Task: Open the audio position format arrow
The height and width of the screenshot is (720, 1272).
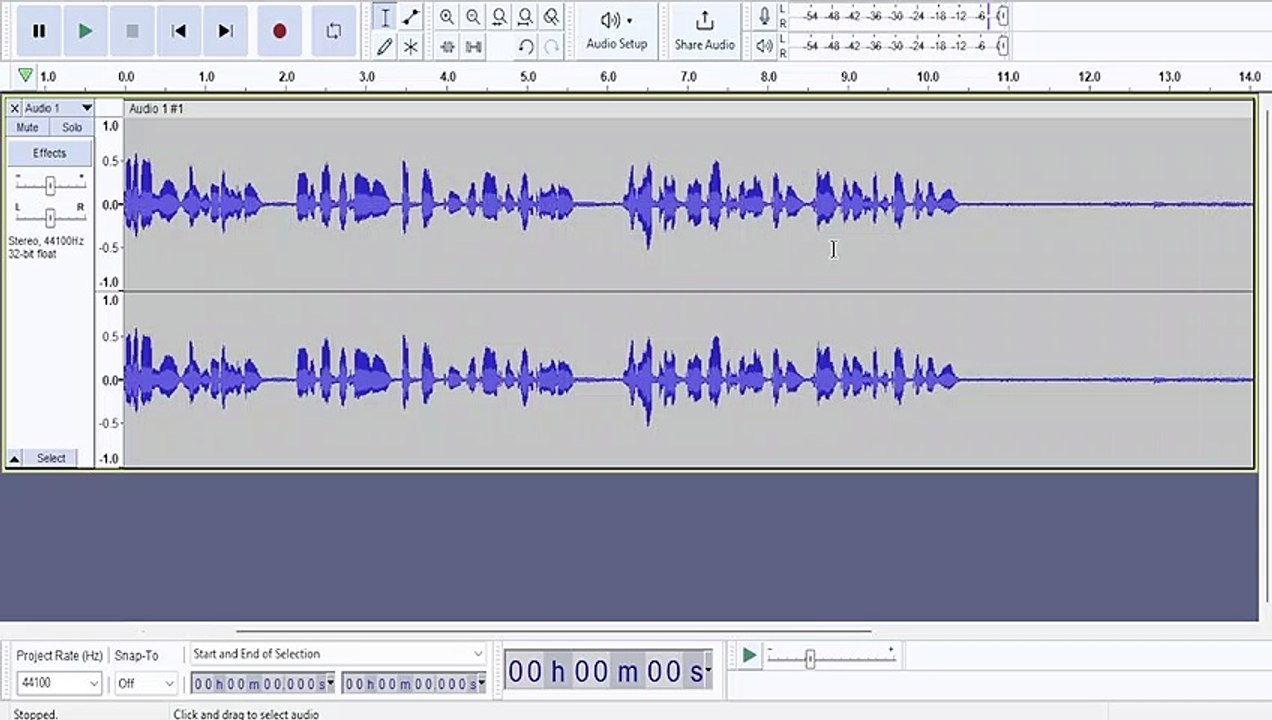Action: click(x=709, y=672)
